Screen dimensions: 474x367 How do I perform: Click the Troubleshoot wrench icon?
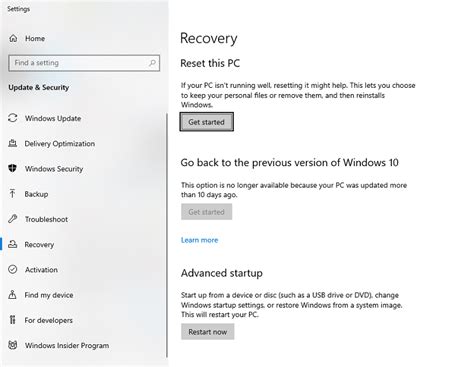[13, 219]
